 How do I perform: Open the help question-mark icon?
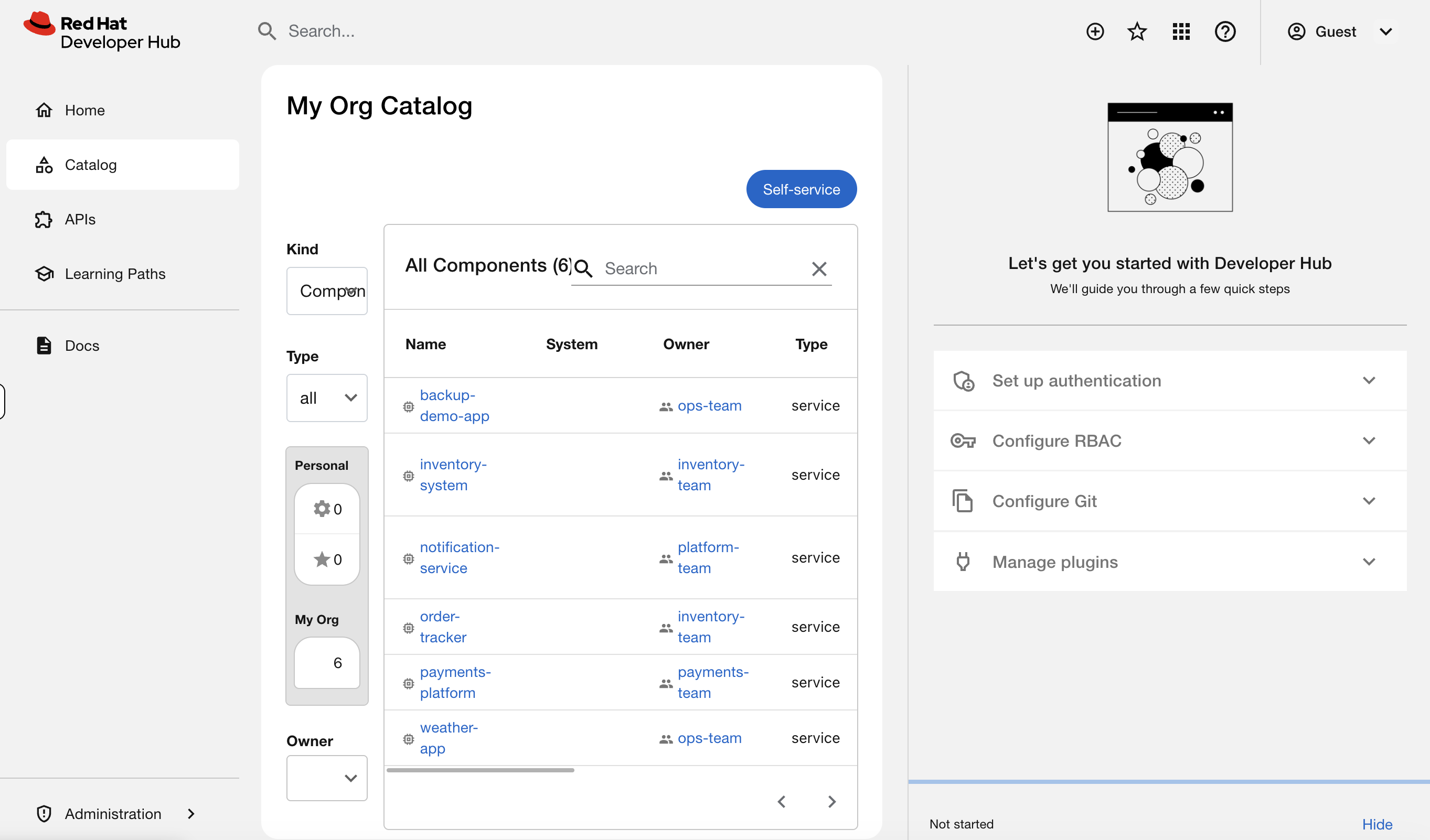tap(1225, 31)
